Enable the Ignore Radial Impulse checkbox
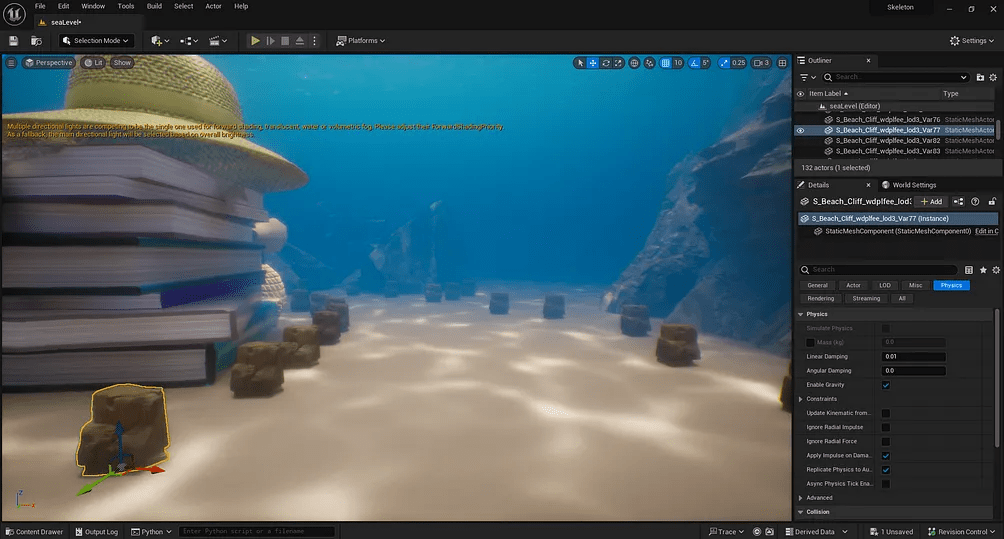 (x=886, y=427)
